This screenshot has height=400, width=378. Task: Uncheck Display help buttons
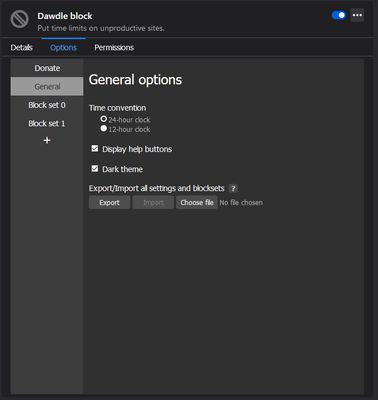(x=95, y=148)
